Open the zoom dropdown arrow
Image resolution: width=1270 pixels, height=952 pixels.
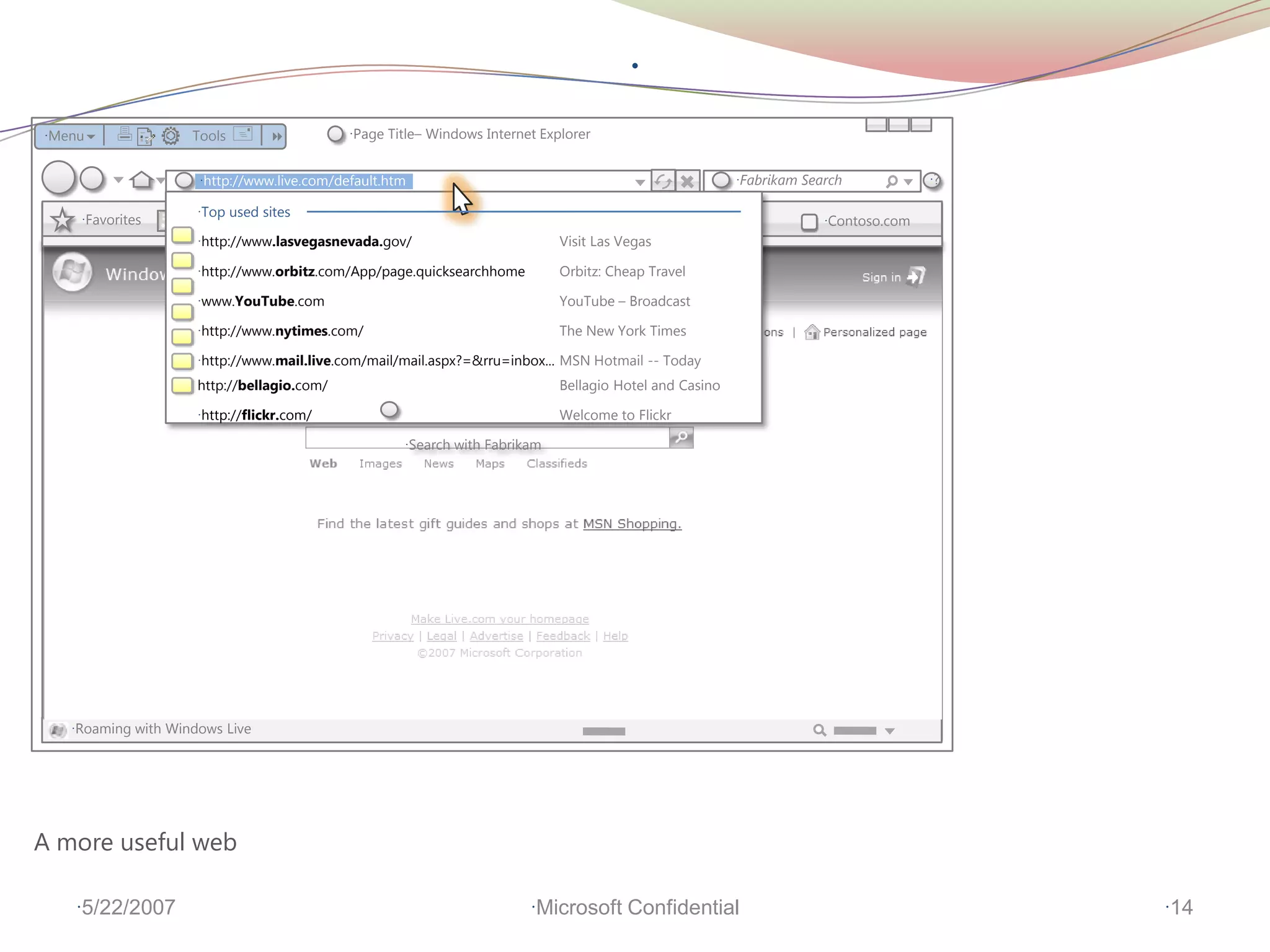890,731
